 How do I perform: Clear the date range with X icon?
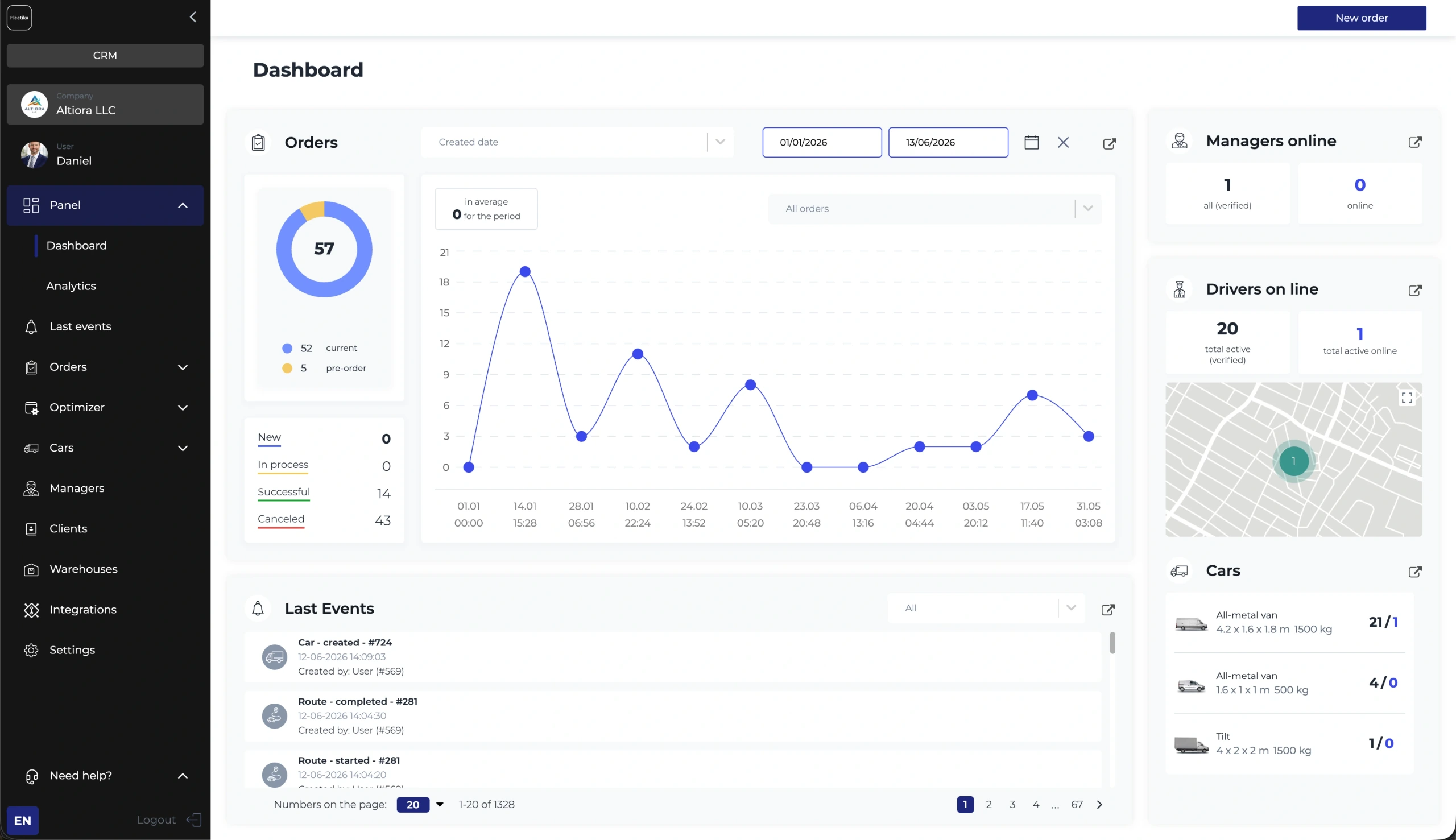pos(1063,143)
